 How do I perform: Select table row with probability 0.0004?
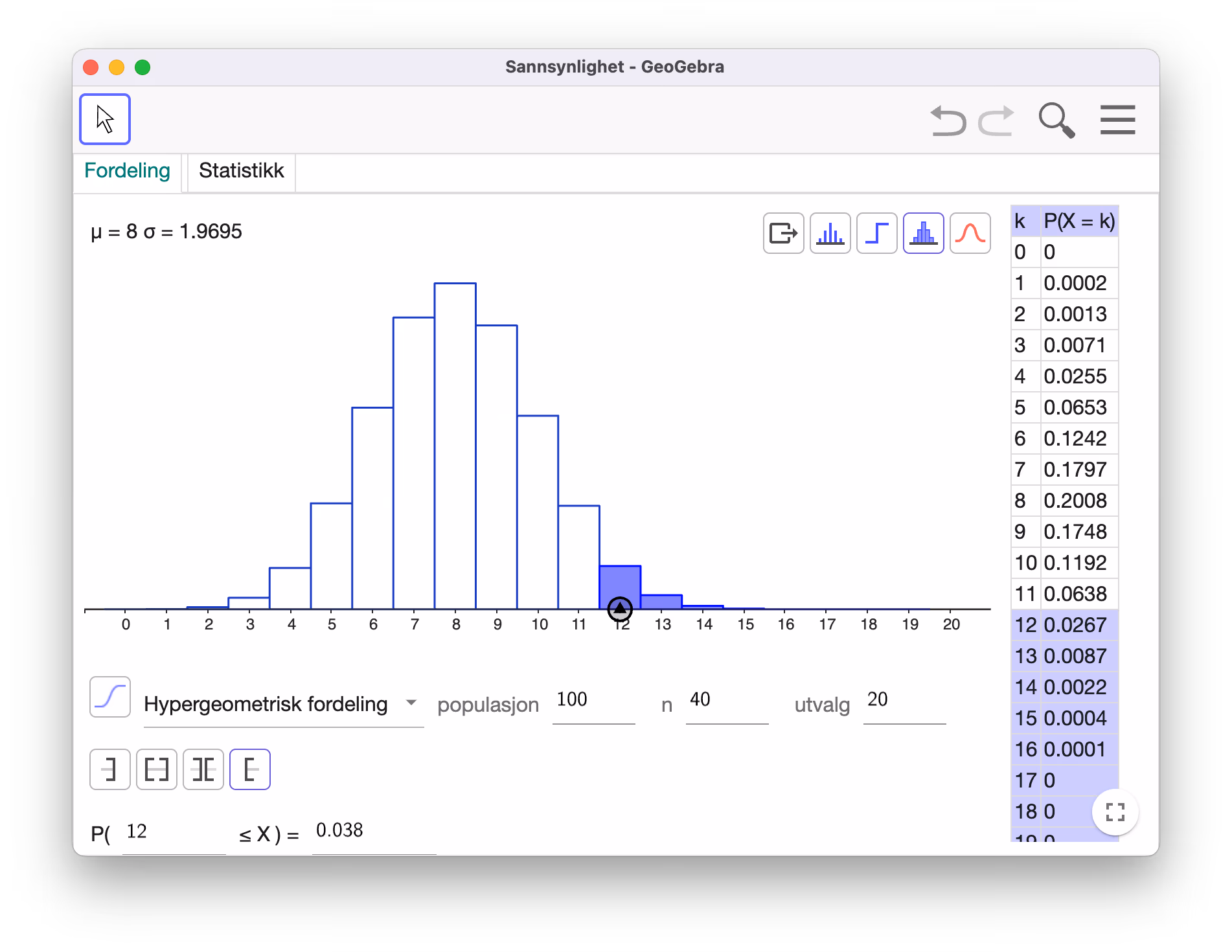click(1065, 718)
